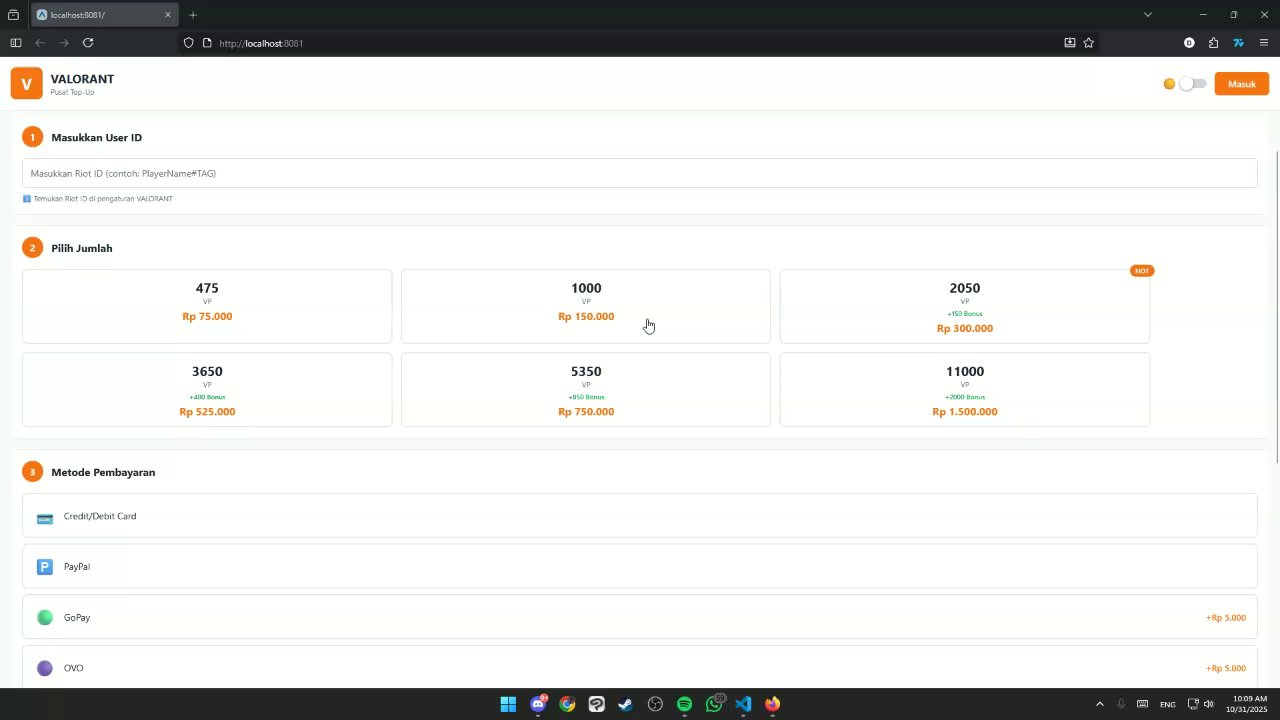Click the credit card icon
1280x720 pixels.
[x=45, y=518]
